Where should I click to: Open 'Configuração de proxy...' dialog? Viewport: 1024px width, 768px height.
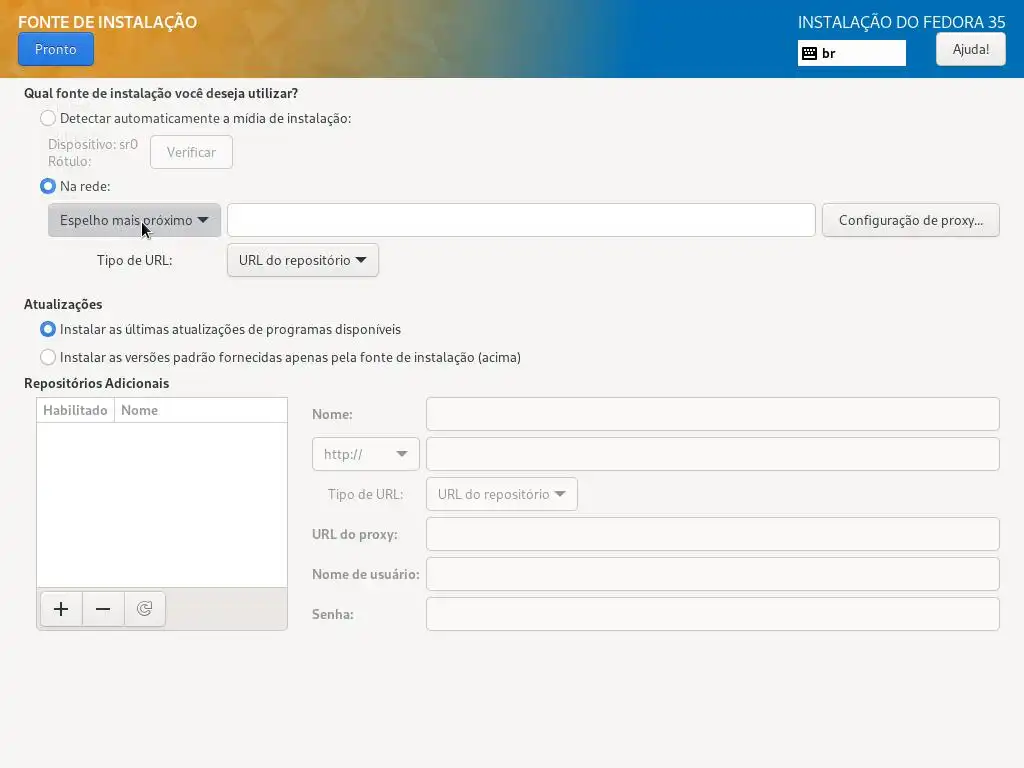[910, 220]
